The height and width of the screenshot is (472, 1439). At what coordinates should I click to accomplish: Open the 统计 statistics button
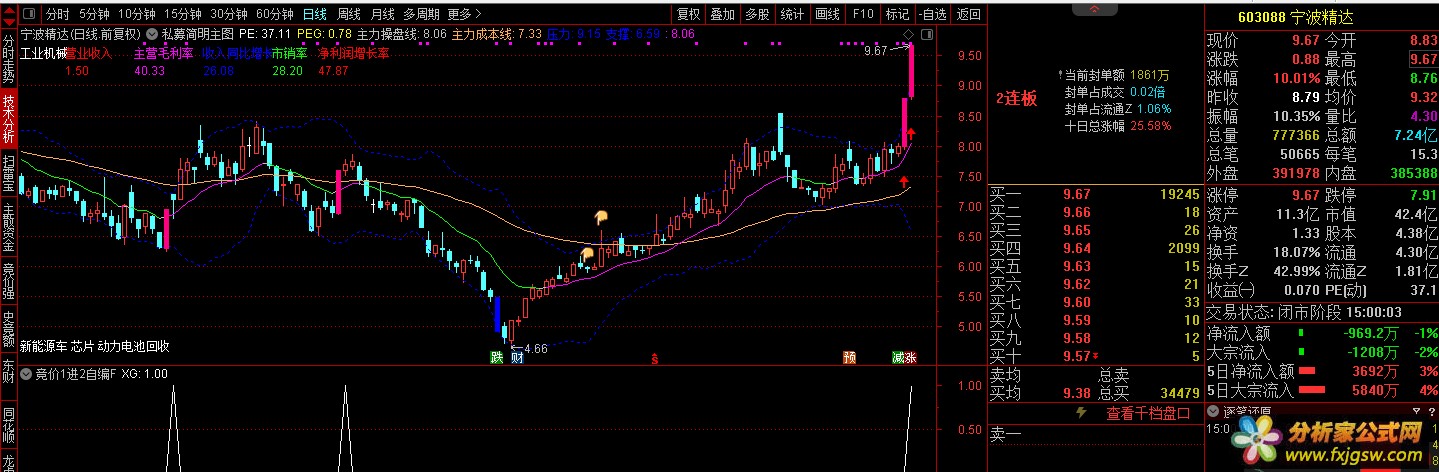click(792, 14)
